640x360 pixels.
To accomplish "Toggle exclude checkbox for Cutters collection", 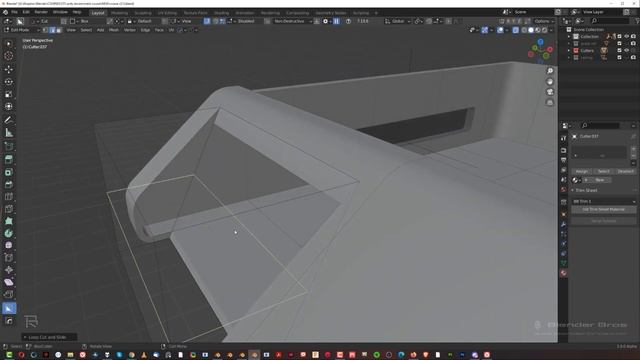I will (x=620, y=51).
